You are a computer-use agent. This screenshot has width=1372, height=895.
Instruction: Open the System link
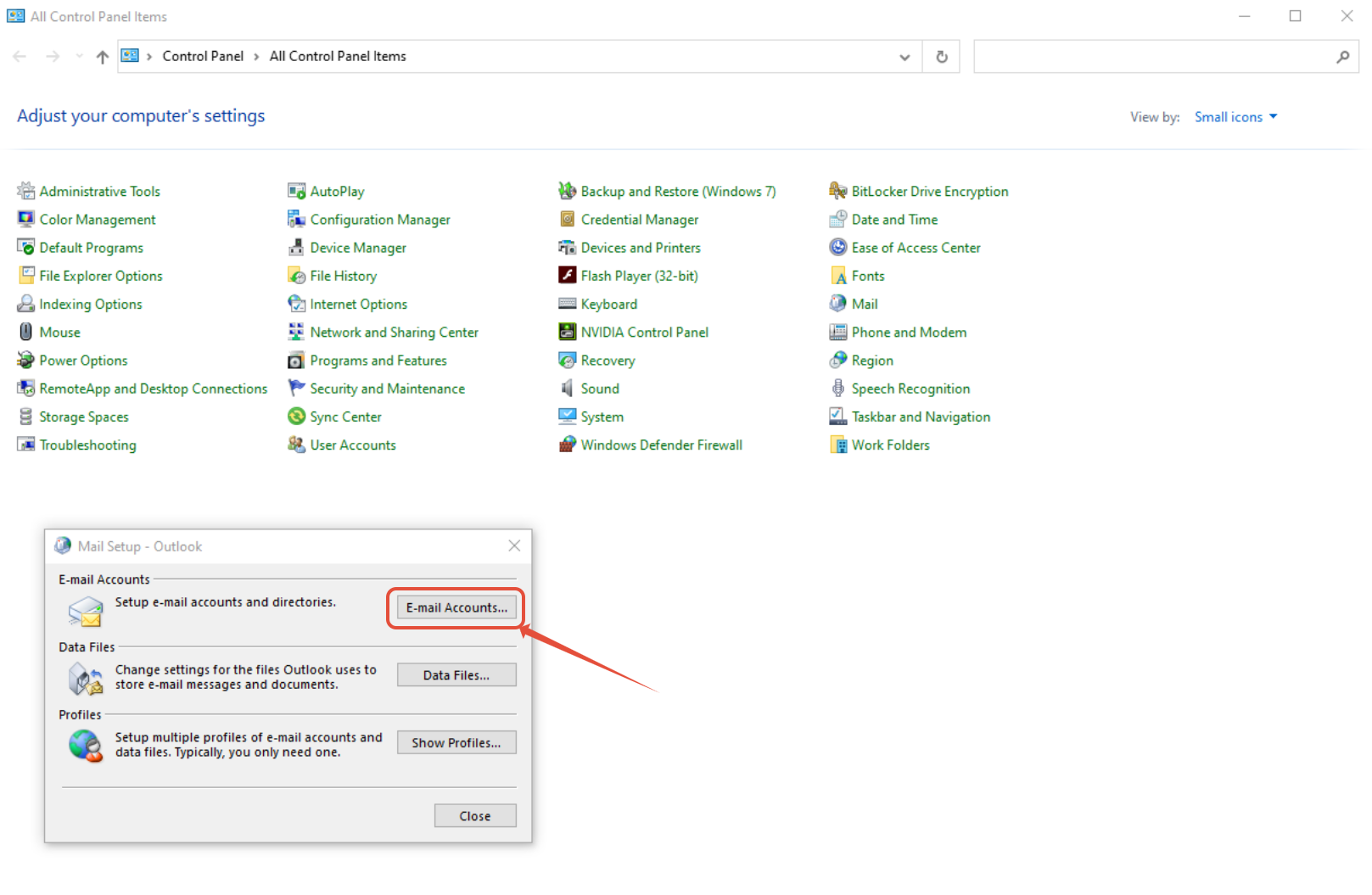click(602, 417)
